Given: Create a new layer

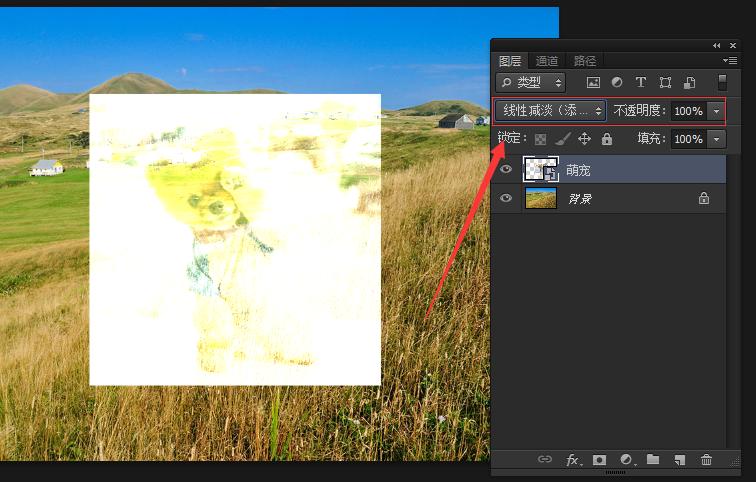Looking at the screenshot, I should tap(680, 460).
